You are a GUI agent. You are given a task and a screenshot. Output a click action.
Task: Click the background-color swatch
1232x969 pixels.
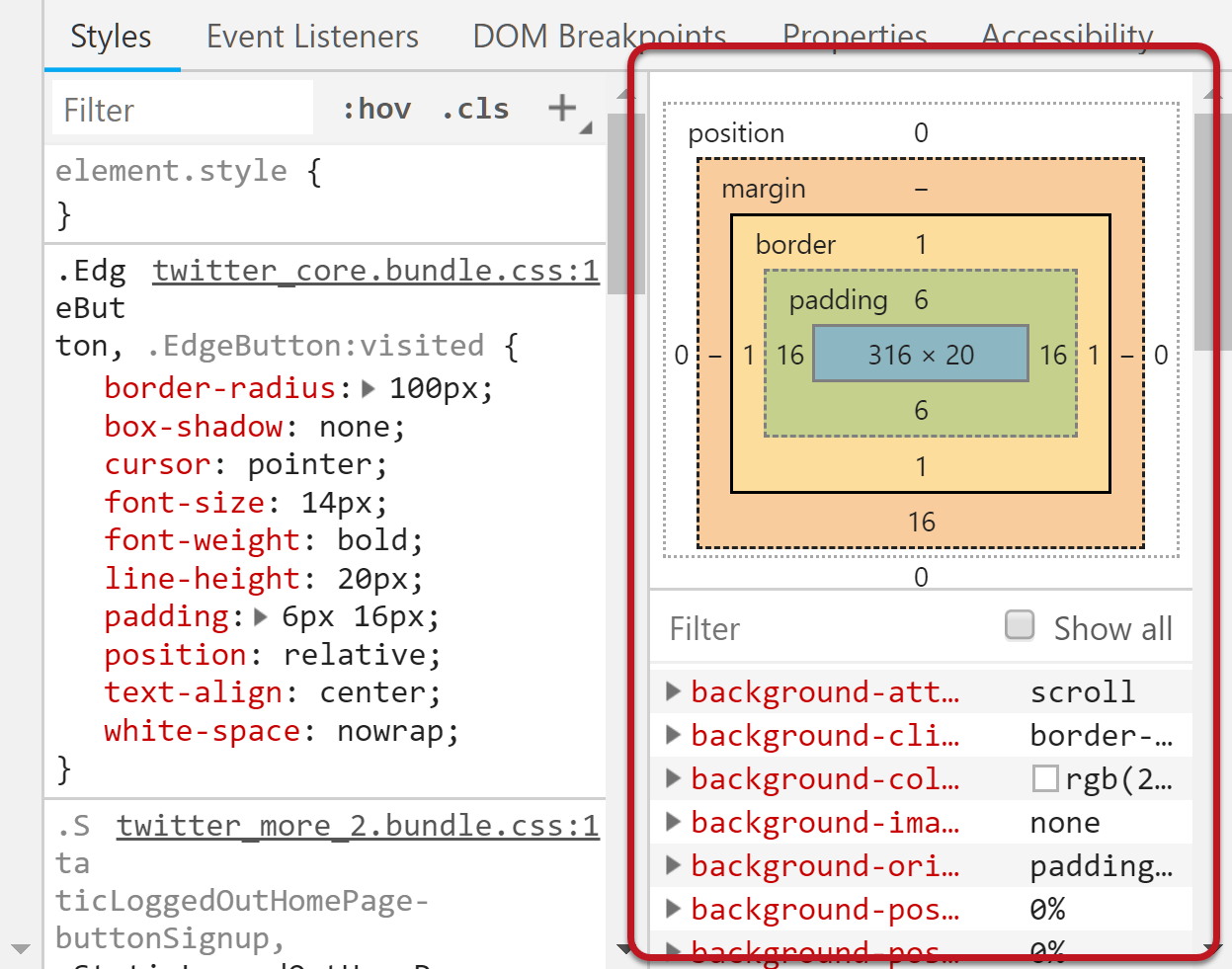point(1044,778)
